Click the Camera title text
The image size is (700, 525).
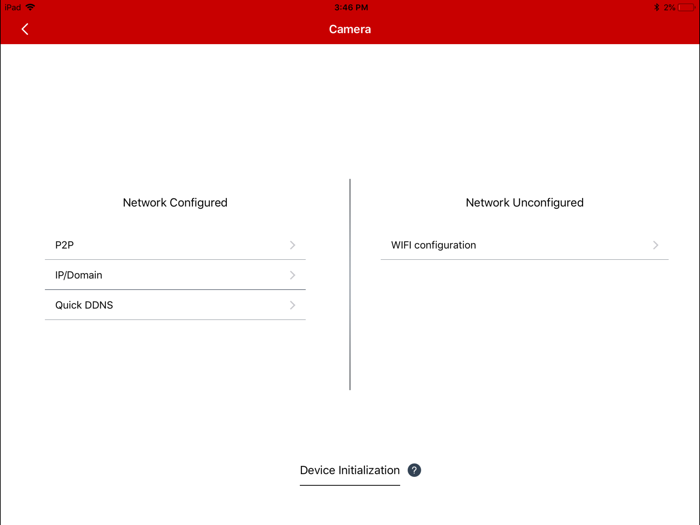350,29
